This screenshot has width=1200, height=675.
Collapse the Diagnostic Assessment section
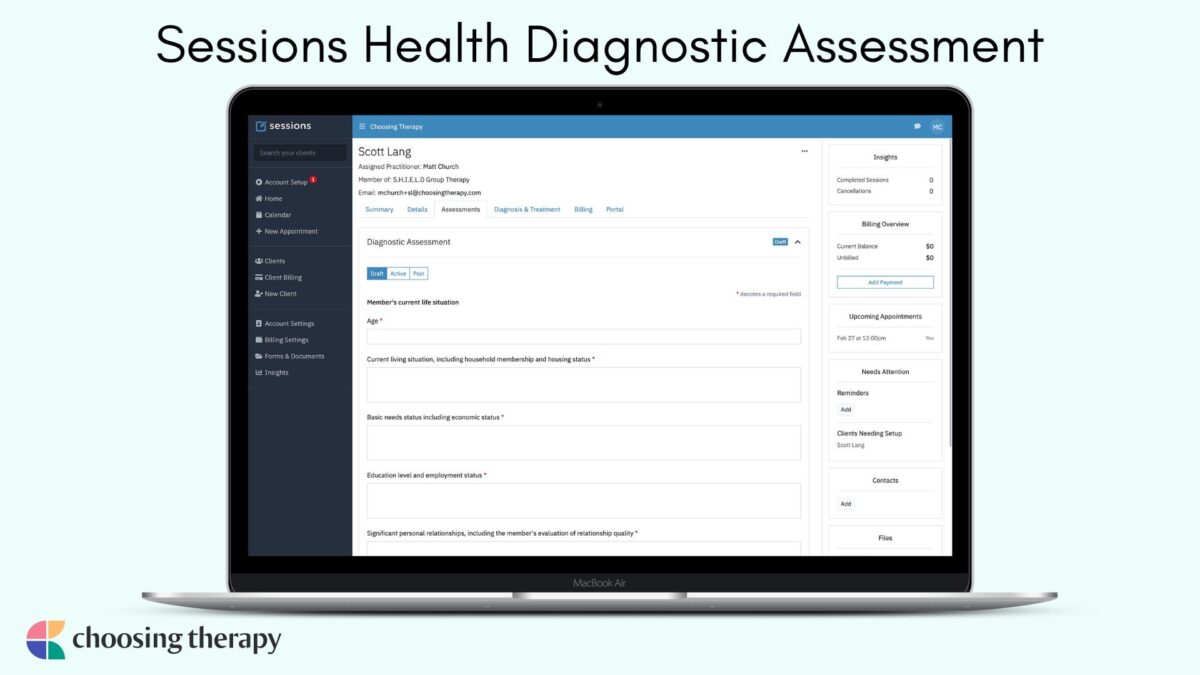pyautogui.click(x=797, y=241)
